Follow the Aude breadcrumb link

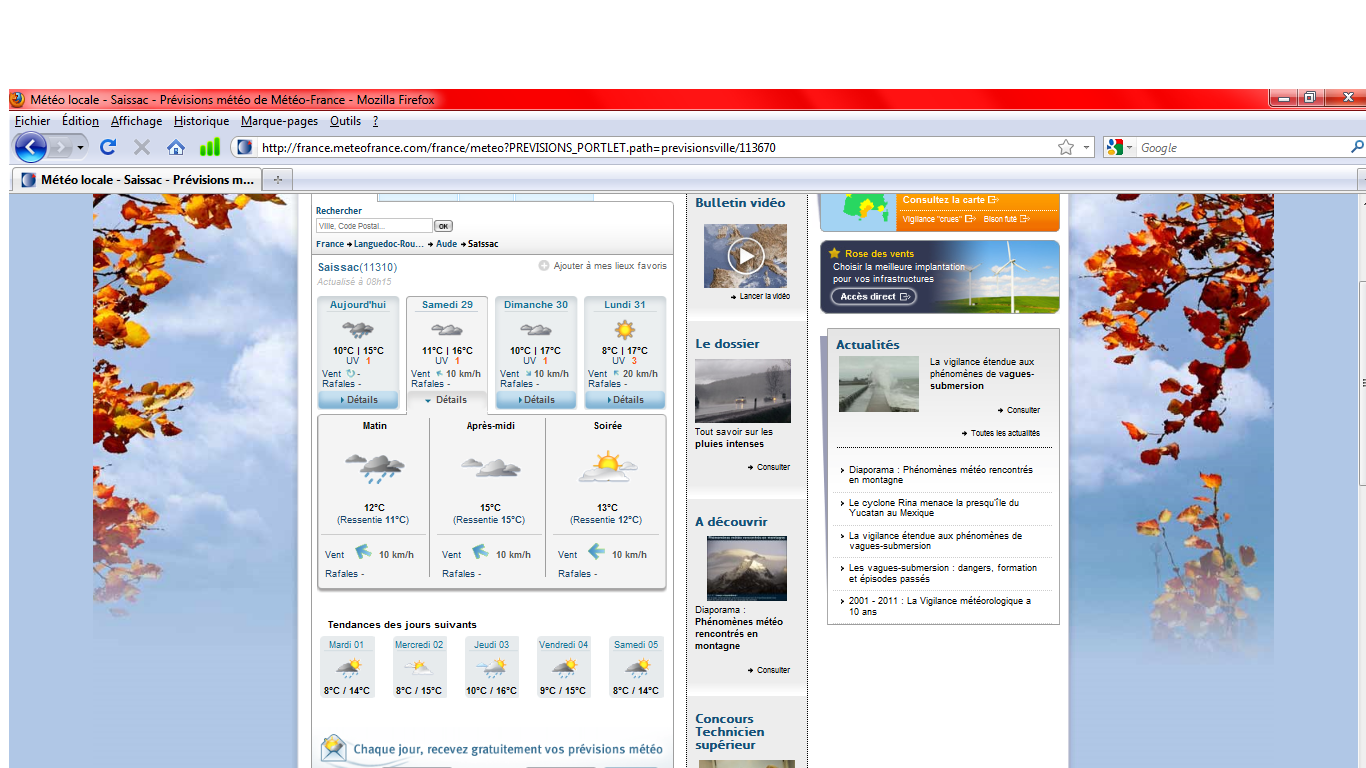[446, 244]
